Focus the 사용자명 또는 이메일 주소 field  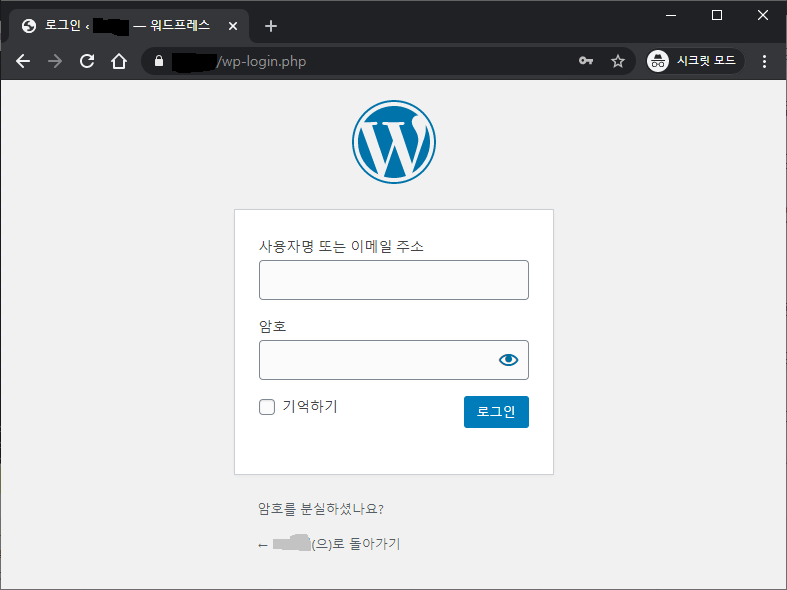[x=393, y=280]
